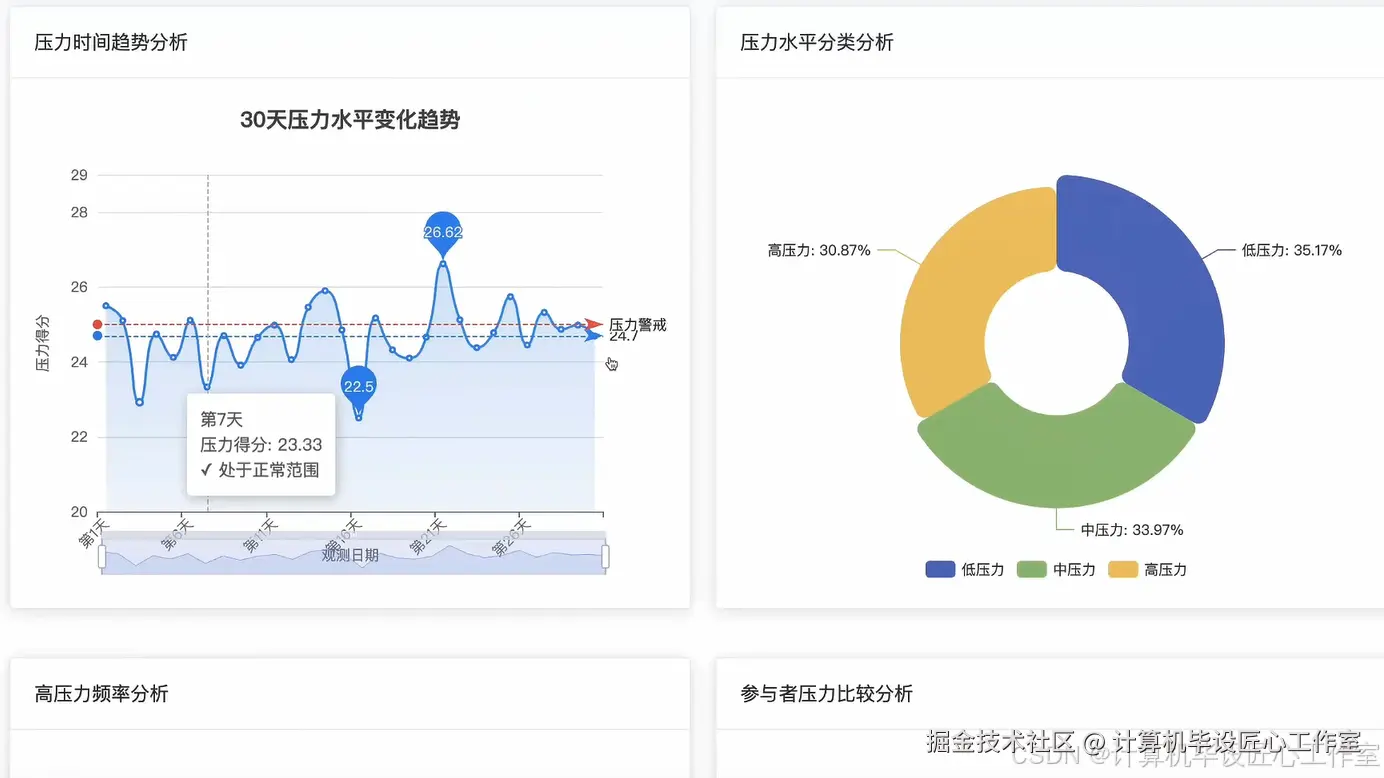Click the 26.62 peak balloon marker

443,230
